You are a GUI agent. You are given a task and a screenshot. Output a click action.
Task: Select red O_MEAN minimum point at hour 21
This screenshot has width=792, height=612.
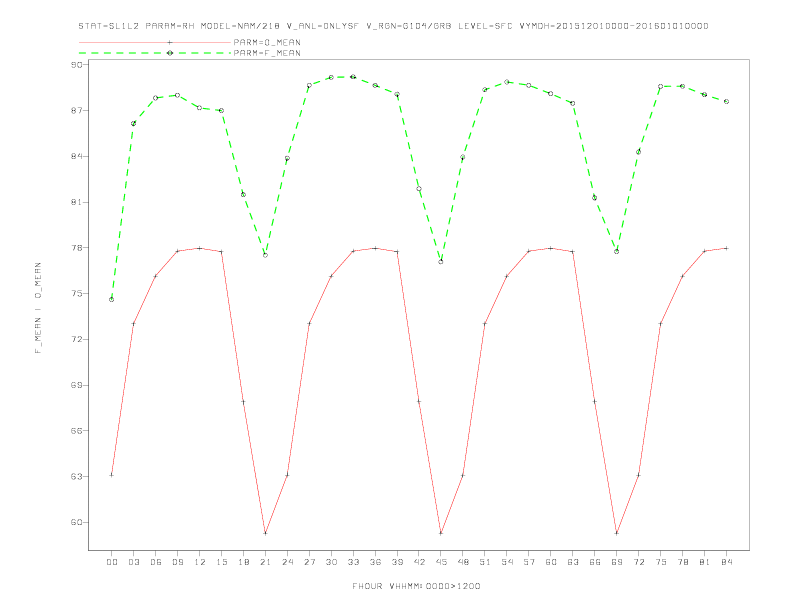pyautogui.click(x=265, y=533)
